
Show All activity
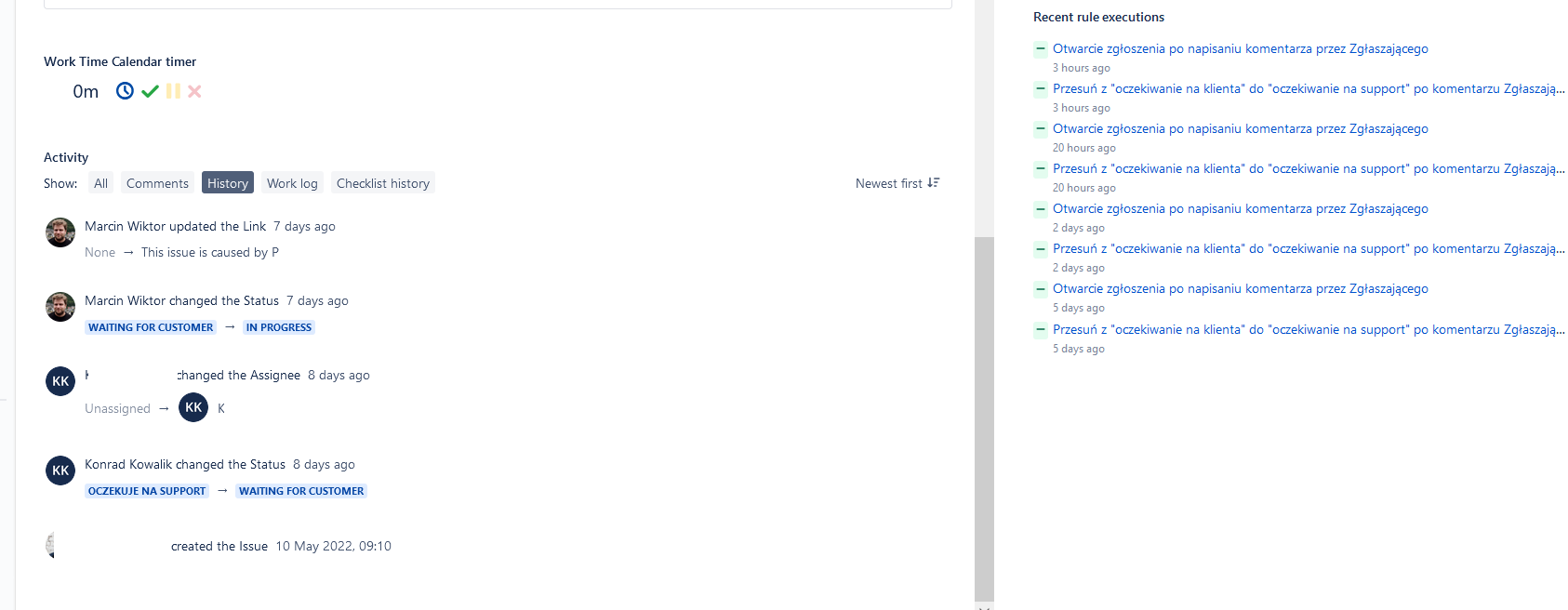pos(100,183)
